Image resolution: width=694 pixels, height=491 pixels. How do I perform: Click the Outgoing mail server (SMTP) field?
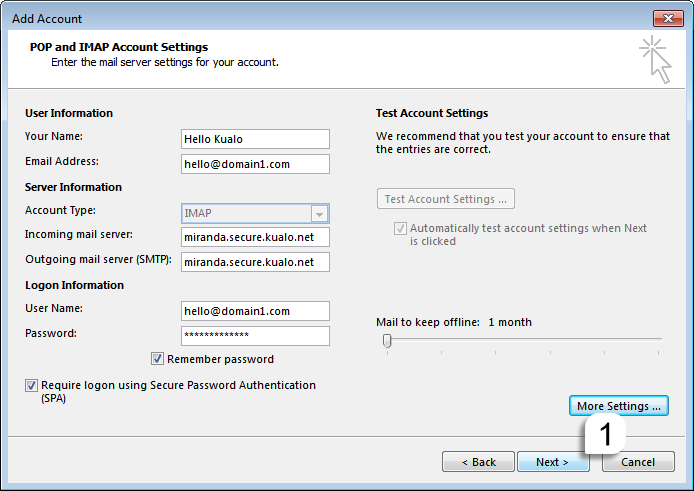255,262
